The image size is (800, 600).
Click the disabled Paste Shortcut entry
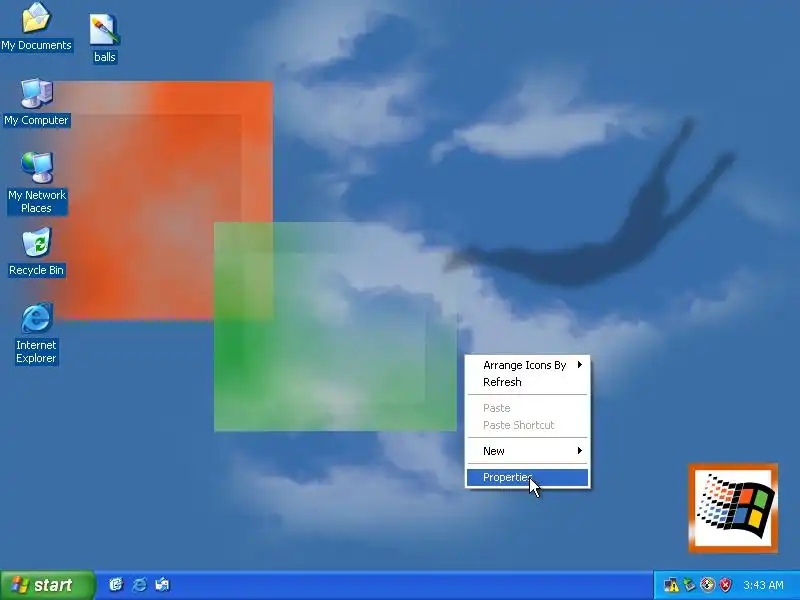[528, 425]
